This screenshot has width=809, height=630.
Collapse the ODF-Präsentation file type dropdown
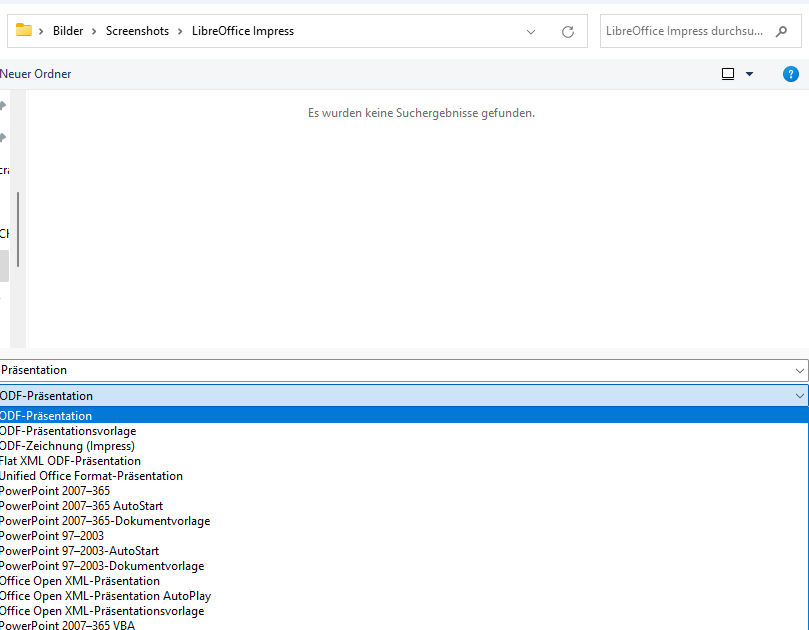798,396
